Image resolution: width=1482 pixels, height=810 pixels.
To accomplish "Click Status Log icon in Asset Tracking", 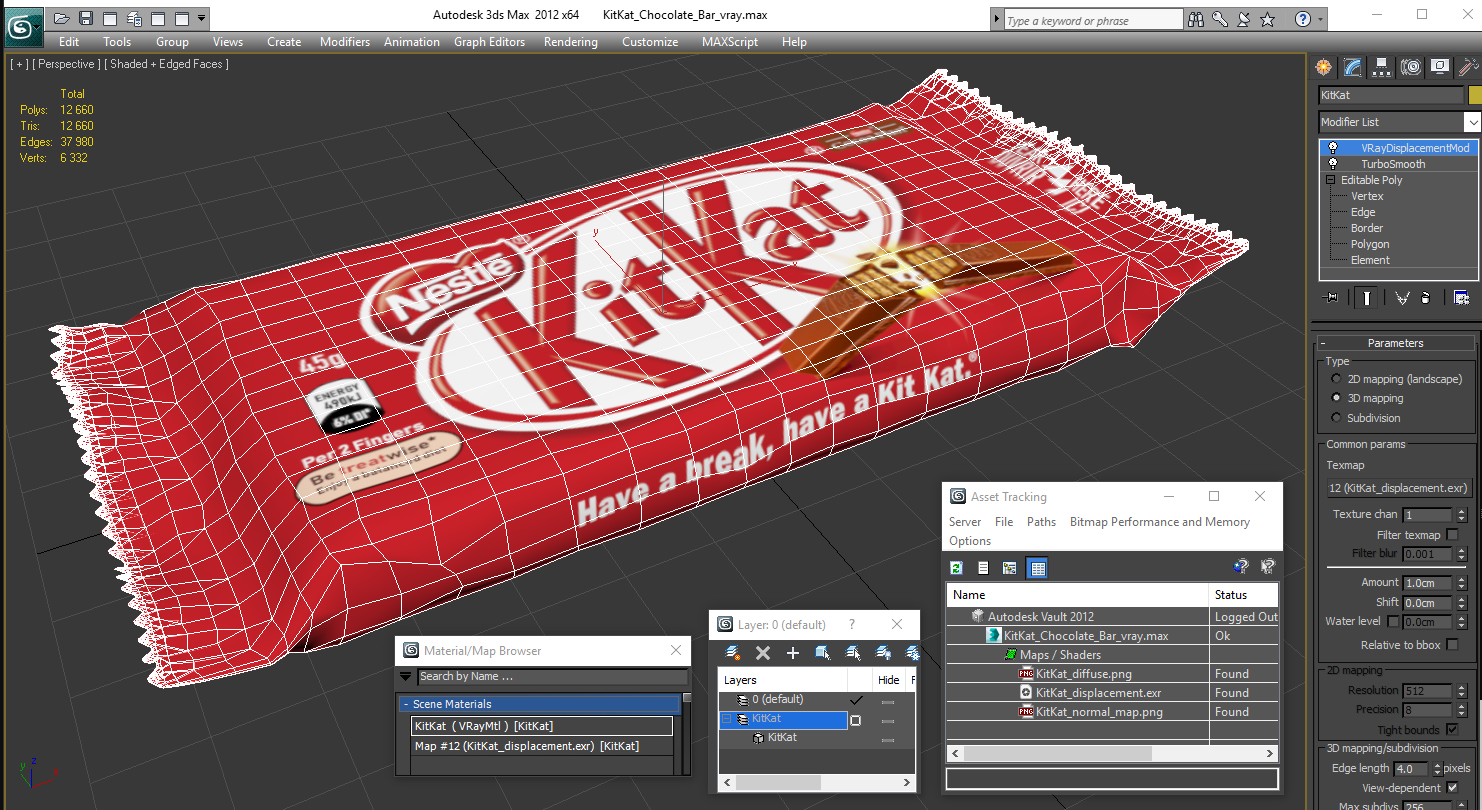I will [983, 568].
